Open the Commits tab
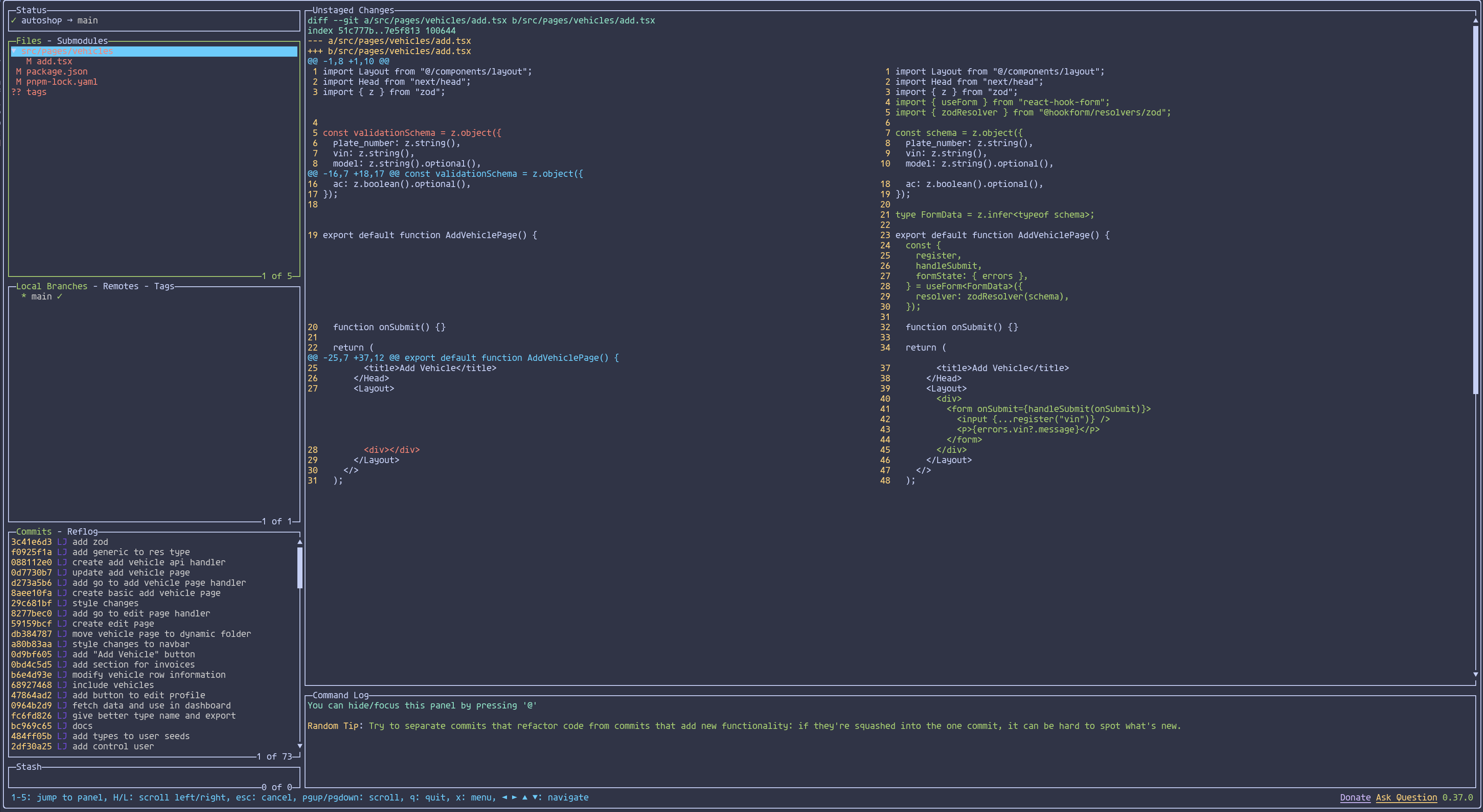Viewport: 1483px width, 812px height. (34, 532)
